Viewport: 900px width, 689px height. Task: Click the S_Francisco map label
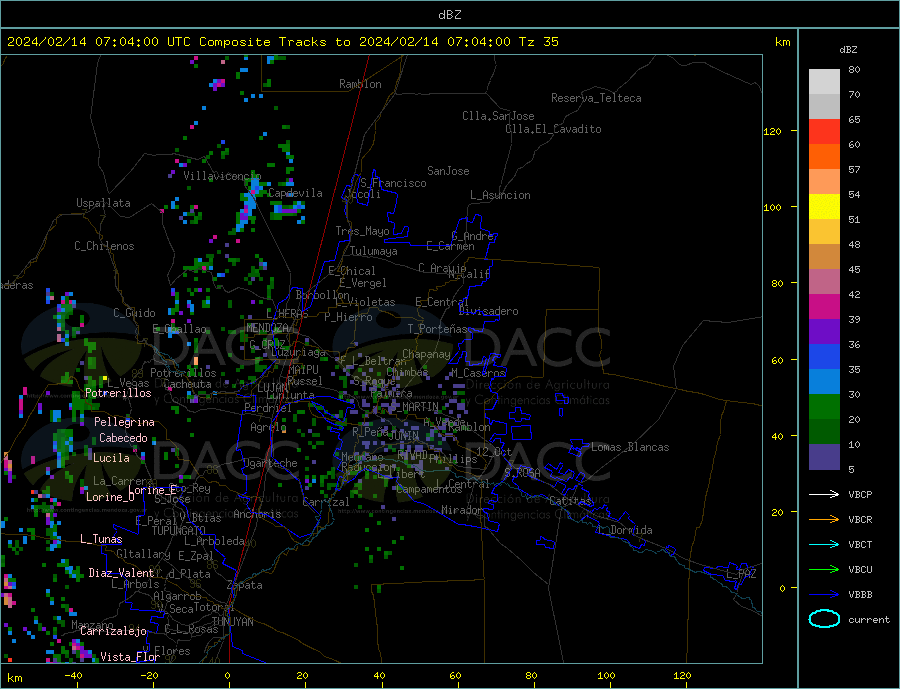point(393,183)
